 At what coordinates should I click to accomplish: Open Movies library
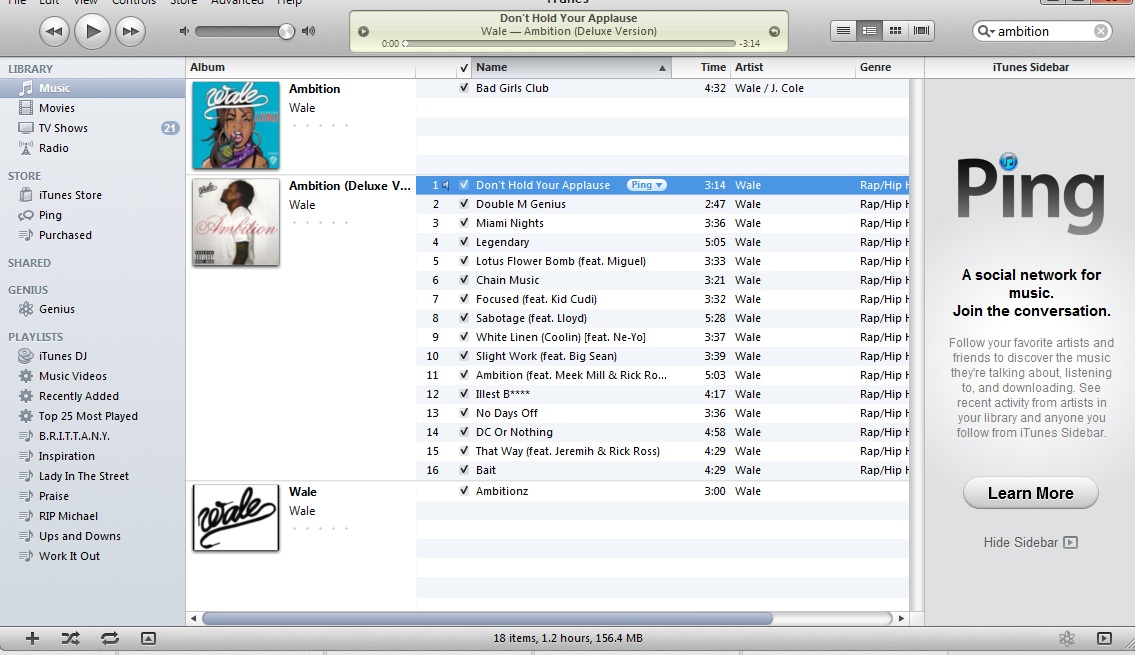(56, 108)
